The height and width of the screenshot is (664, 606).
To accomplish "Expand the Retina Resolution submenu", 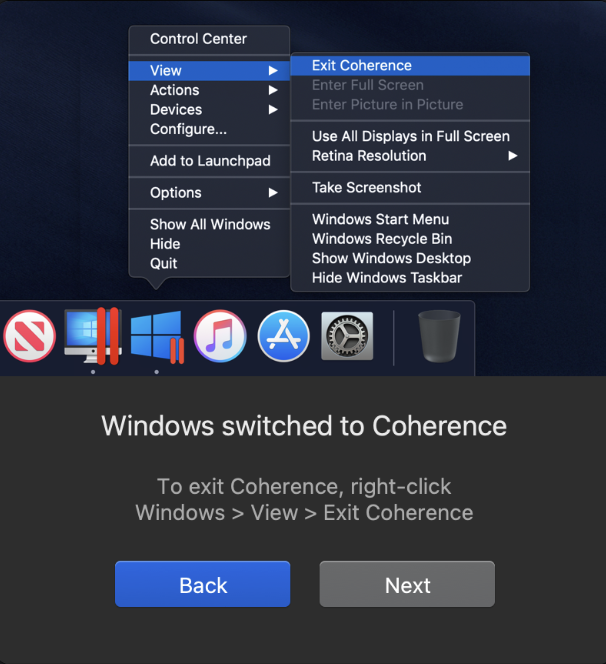I will coord(410,156).
